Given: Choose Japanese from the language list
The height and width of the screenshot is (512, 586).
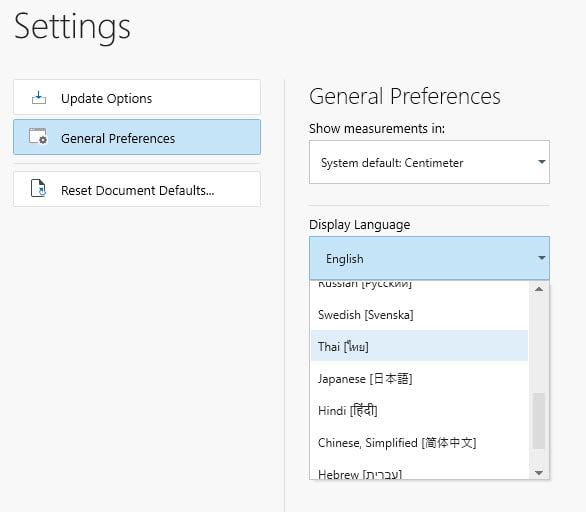Looking at the screenshot, I should tap(419, 379).
